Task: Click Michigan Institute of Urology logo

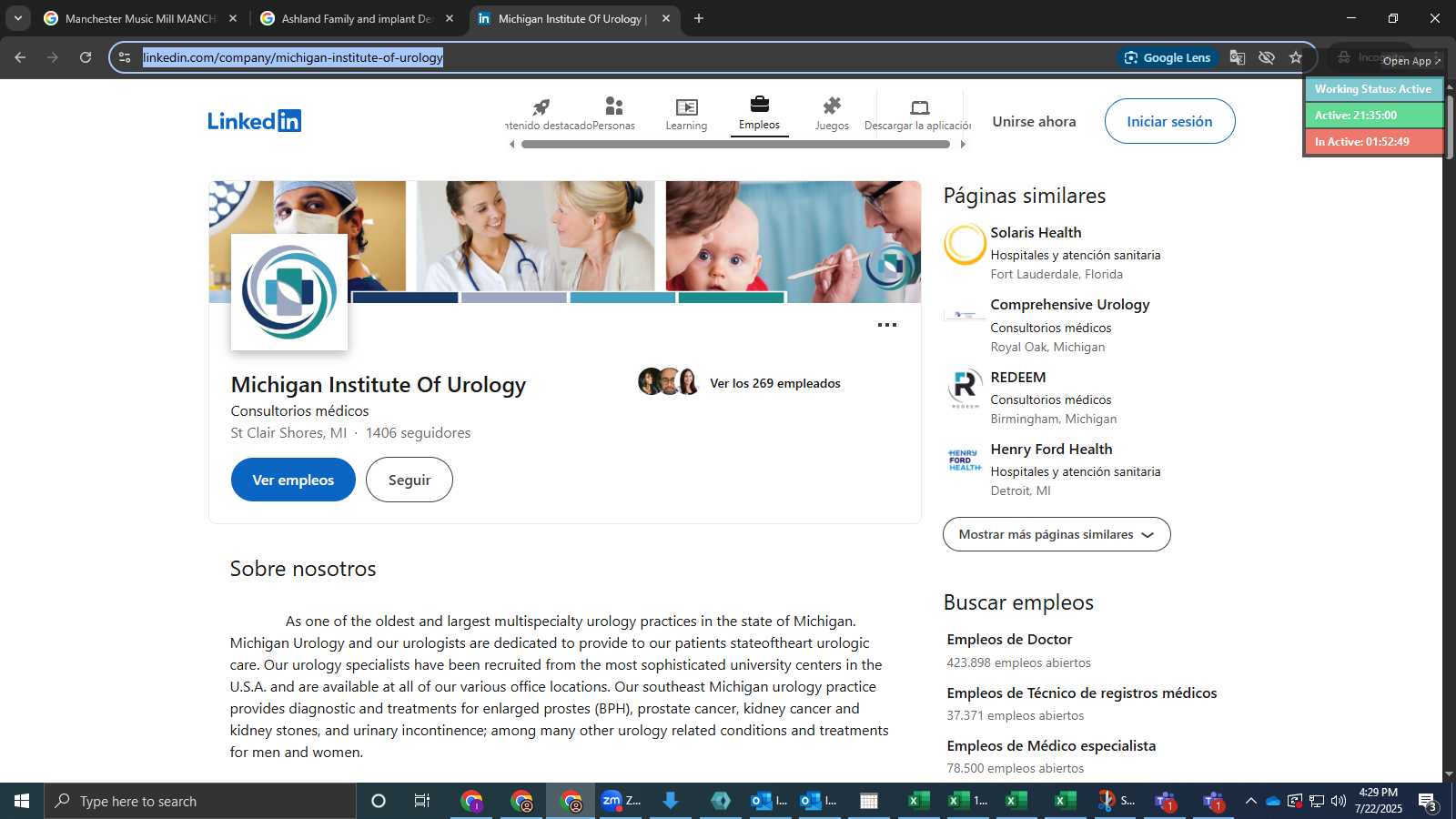Action: coord(289,292)
